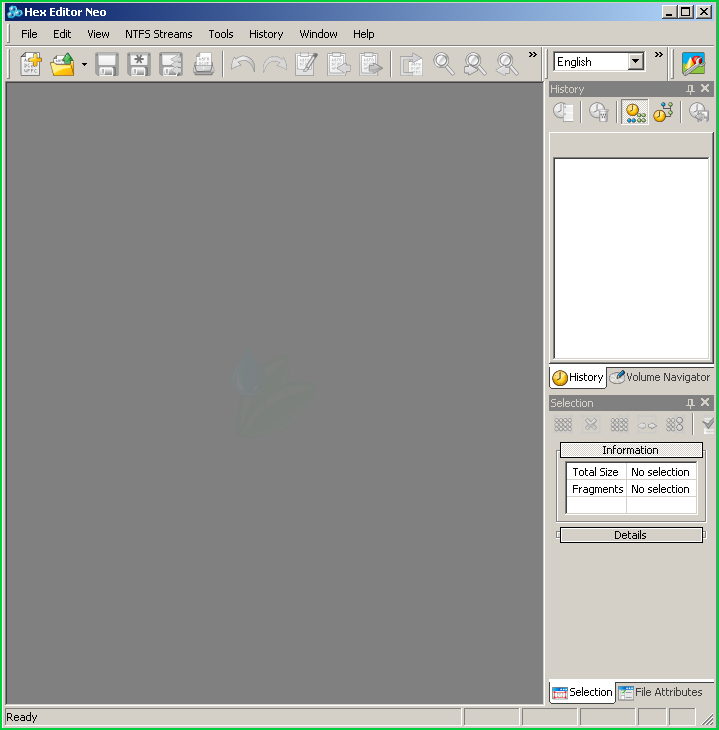Viewport: 719px width, 730px height.
Task: Click the first magnifying glass Find icon
Action: pyautogui.click(x=443, y=64)
